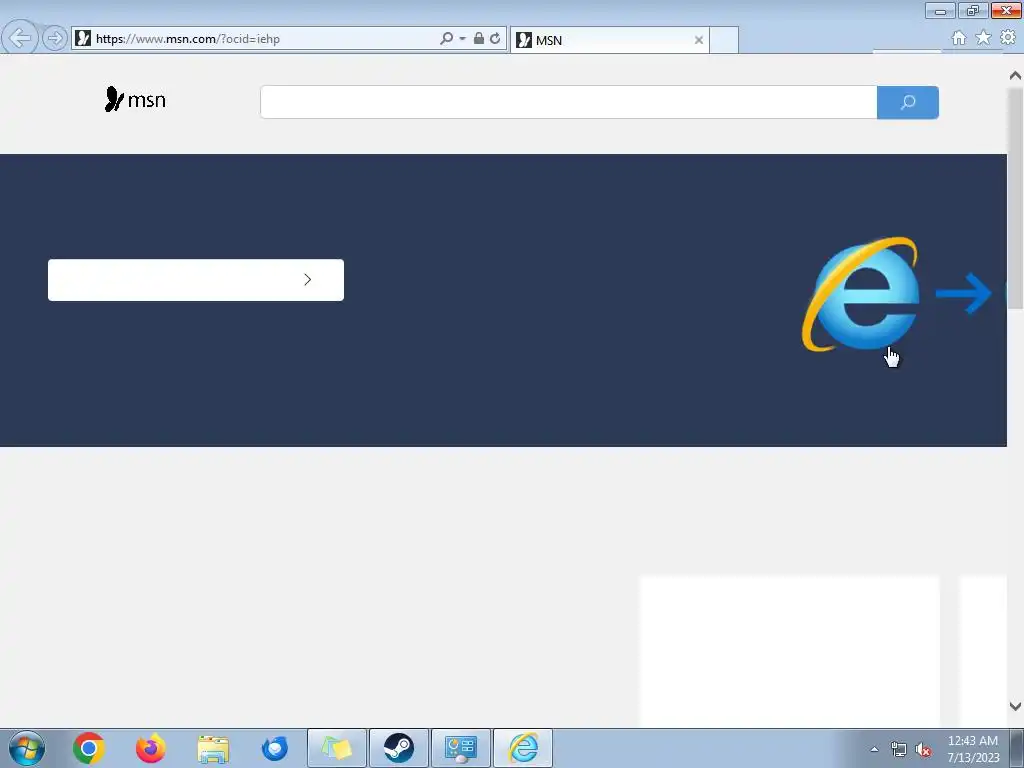1024x768 pixels.
Task: Launch Google Chrome from the taskbar
Action: [89, 748]
